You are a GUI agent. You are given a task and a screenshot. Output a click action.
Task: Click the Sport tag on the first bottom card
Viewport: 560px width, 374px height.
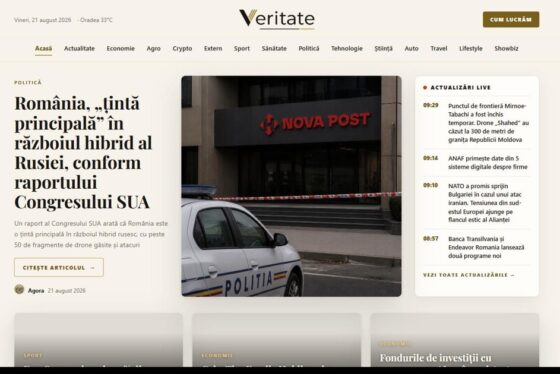(x=33, y=355)
